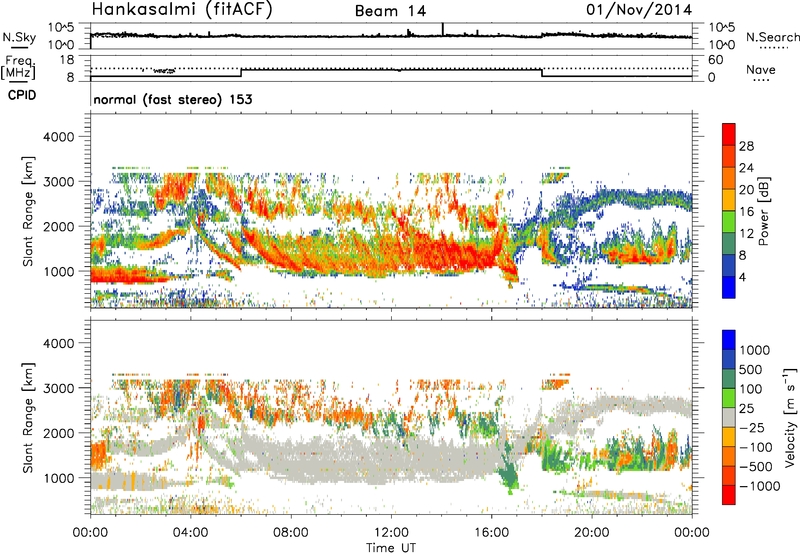Click the 08:00 time tick label
Image resolution: width=800 pixels, height=554 pixels.
(291, 533)
